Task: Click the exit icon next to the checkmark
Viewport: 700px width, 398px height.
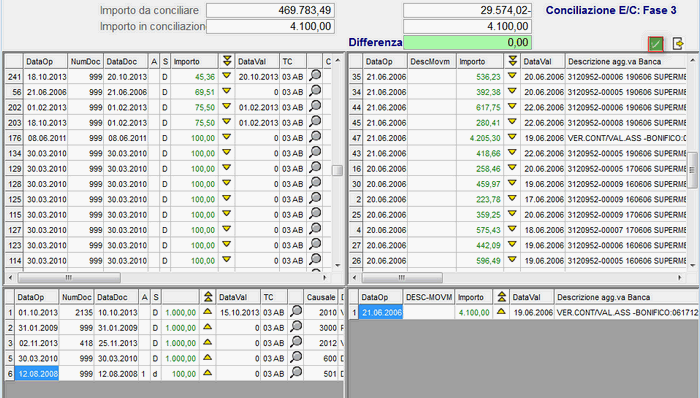Action: [x=678, y=44]
